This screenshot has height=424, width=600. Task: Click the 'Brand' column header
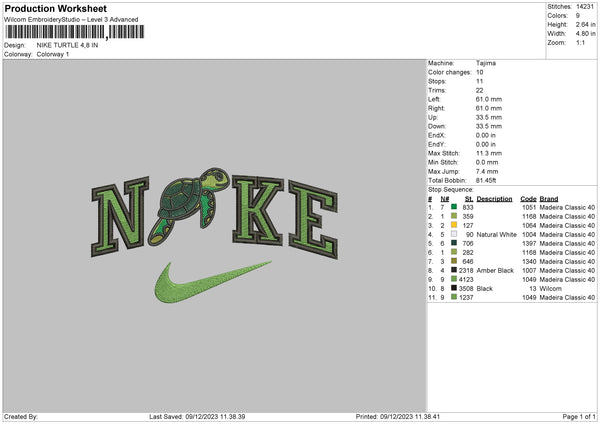tap(549, 199)
